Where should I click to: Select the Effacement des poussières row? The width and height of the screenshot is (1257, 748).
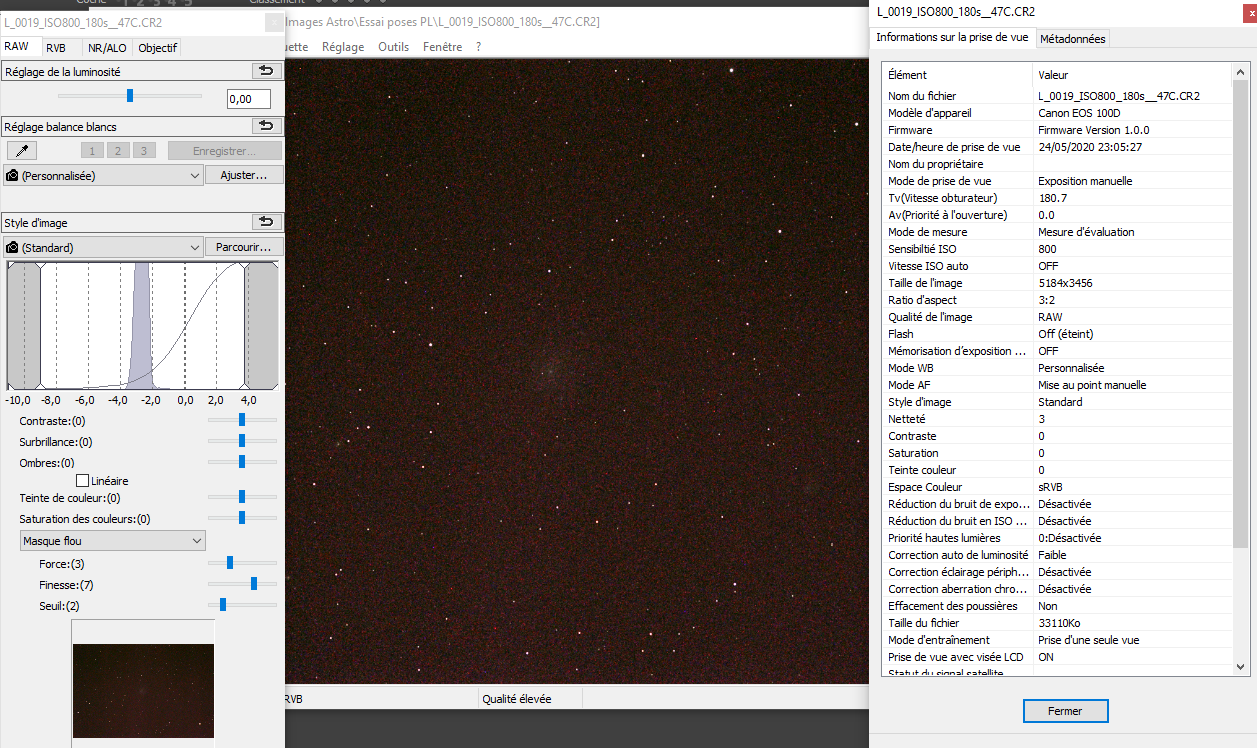point(1058,606)
